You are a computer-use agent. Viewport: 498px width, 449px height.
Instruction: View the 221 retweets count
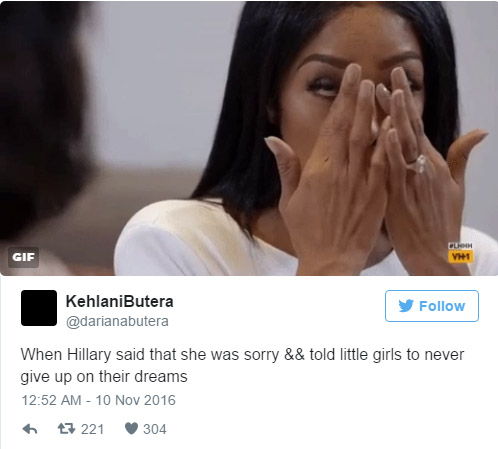click(x=92, y=429)
